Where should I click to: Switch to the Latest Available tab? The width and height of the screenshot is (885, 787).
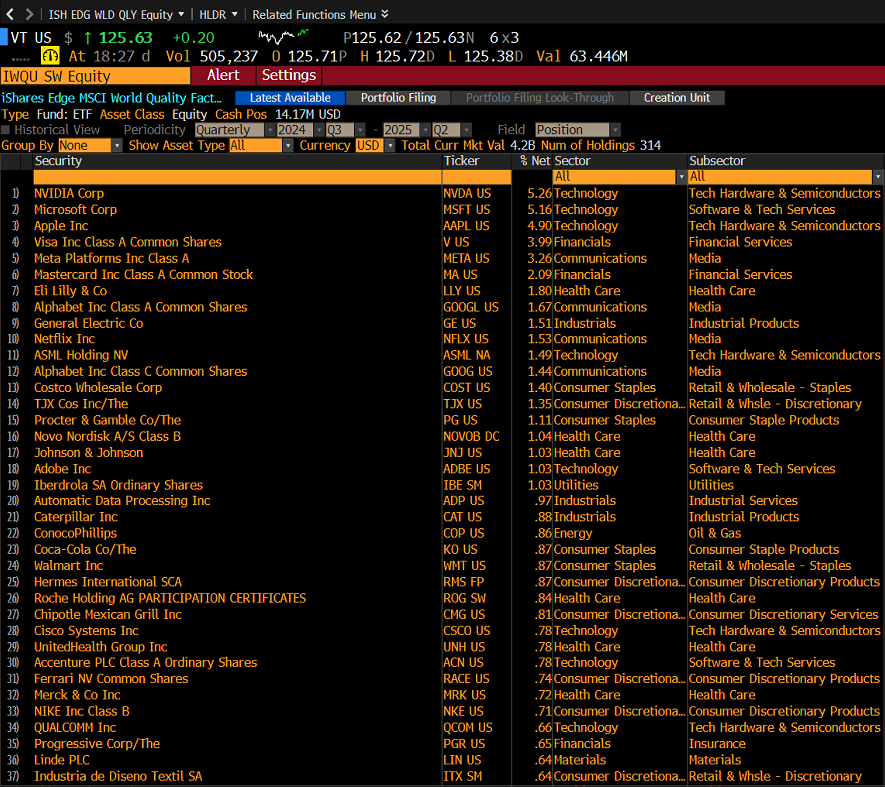click(x=290, y=98)
